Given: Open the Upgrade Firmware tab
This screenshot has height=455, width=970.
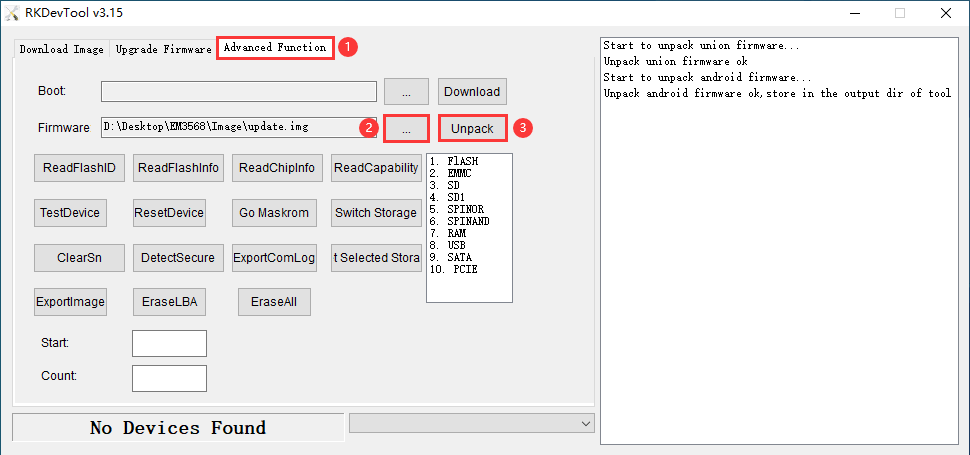Looking at the screenshot, I should (163, 48).
